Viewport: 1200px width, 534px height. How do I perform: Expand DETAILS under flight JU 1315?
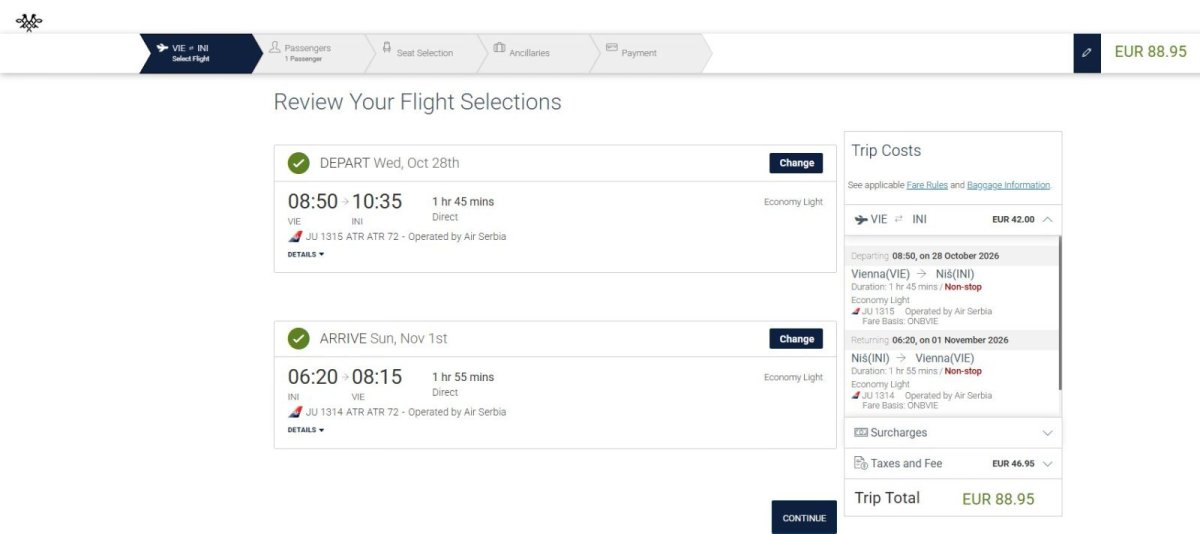click(306, 254)
